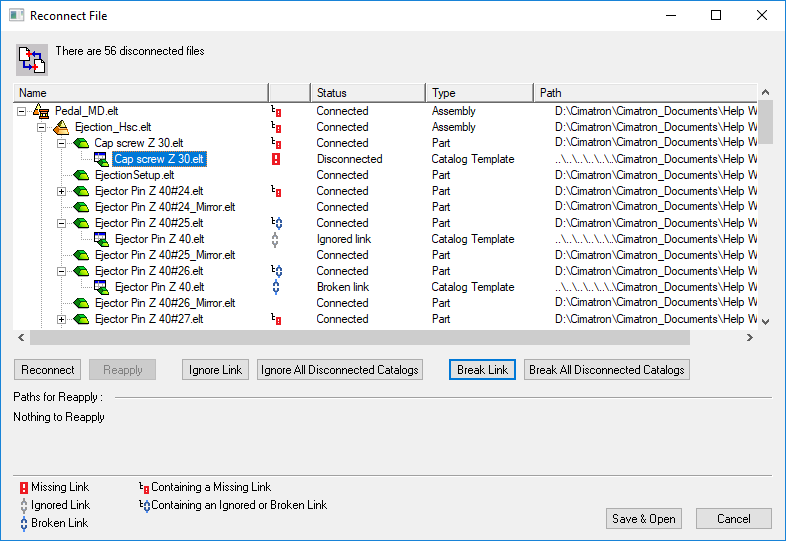Click the Ejector Pin Z 40#25_Mirror.elt part icon

point(81,255)
